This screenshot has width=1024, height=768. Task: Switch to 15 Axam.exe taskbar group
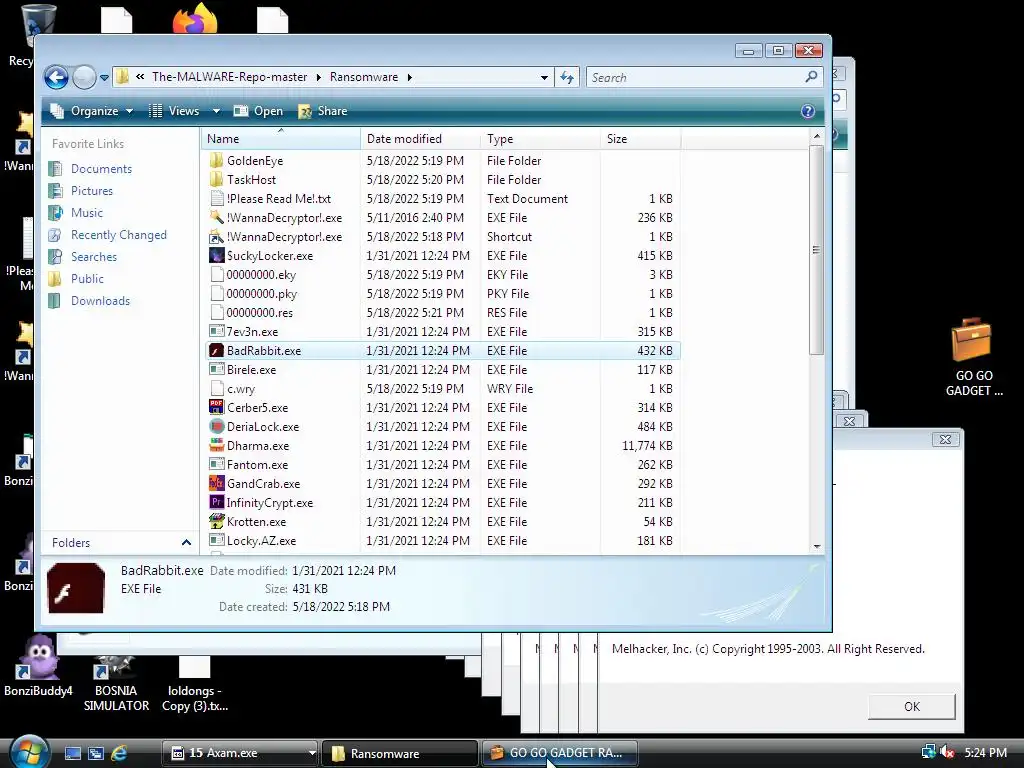coord(240,753)
